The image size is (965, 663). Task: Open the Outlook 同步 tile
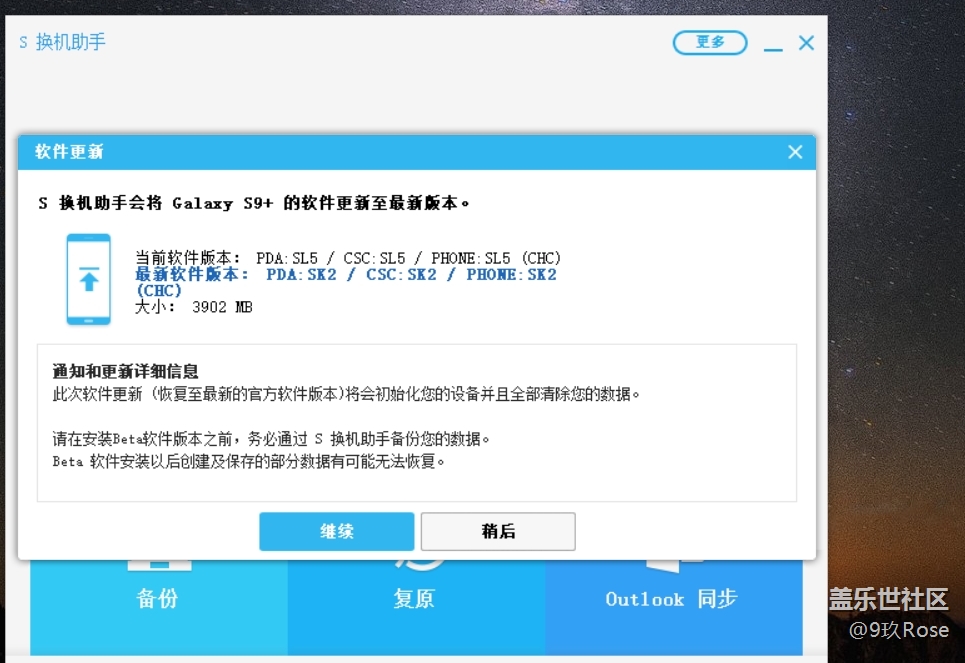click(x=671, y=598)
